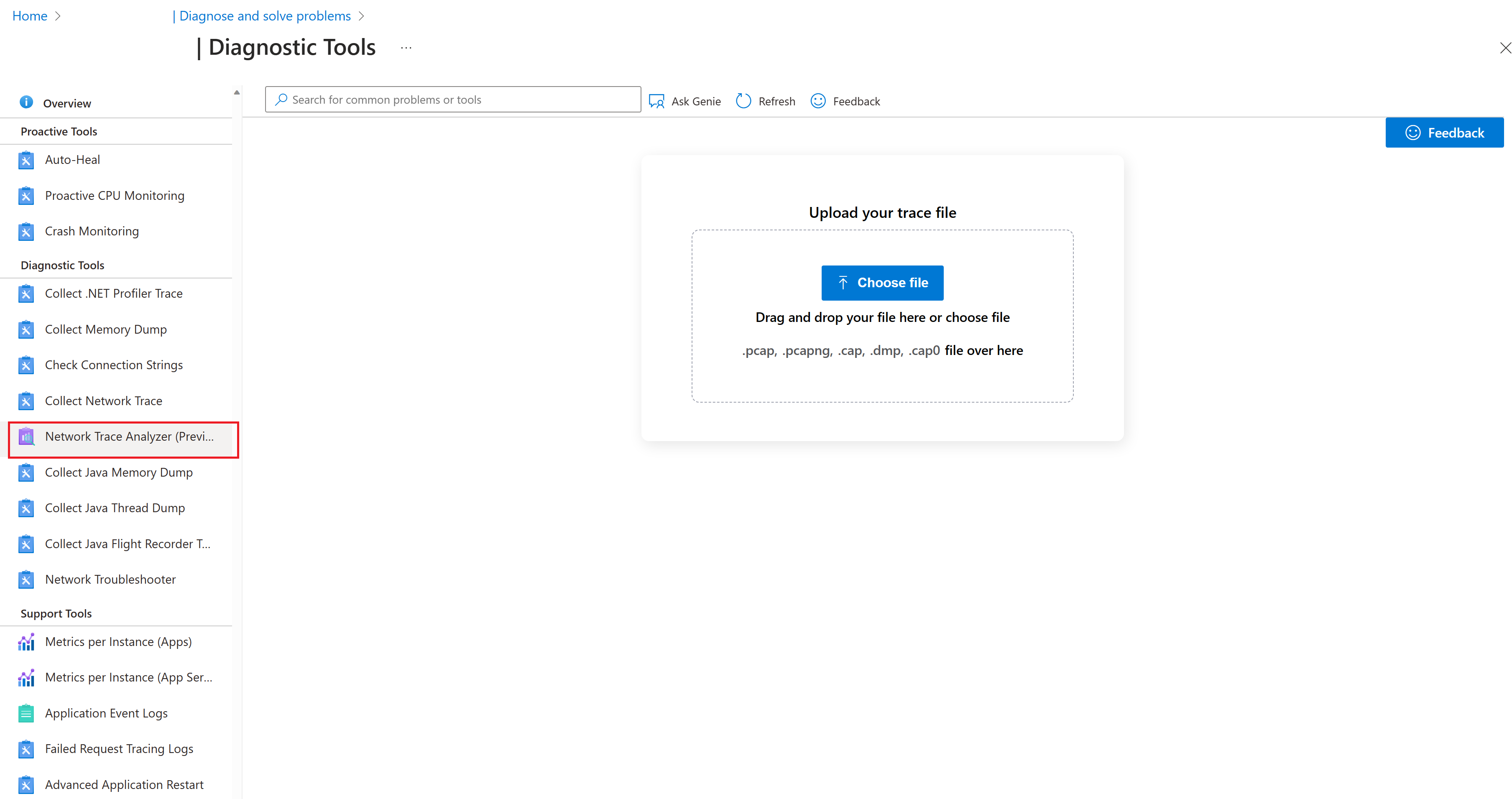Open the ellipsis menu beside Diagnostic Tools
This screenshot has width=1512, height=799.
(x=406, y=48)
